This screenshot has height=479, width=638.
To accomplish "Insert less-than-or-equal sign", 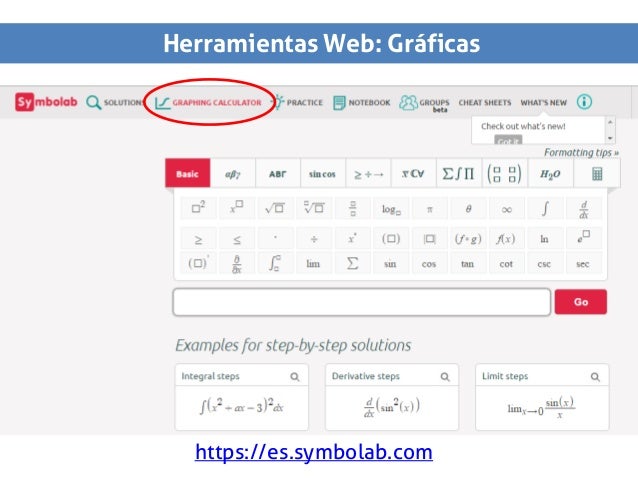I will [x=237, y=239].
